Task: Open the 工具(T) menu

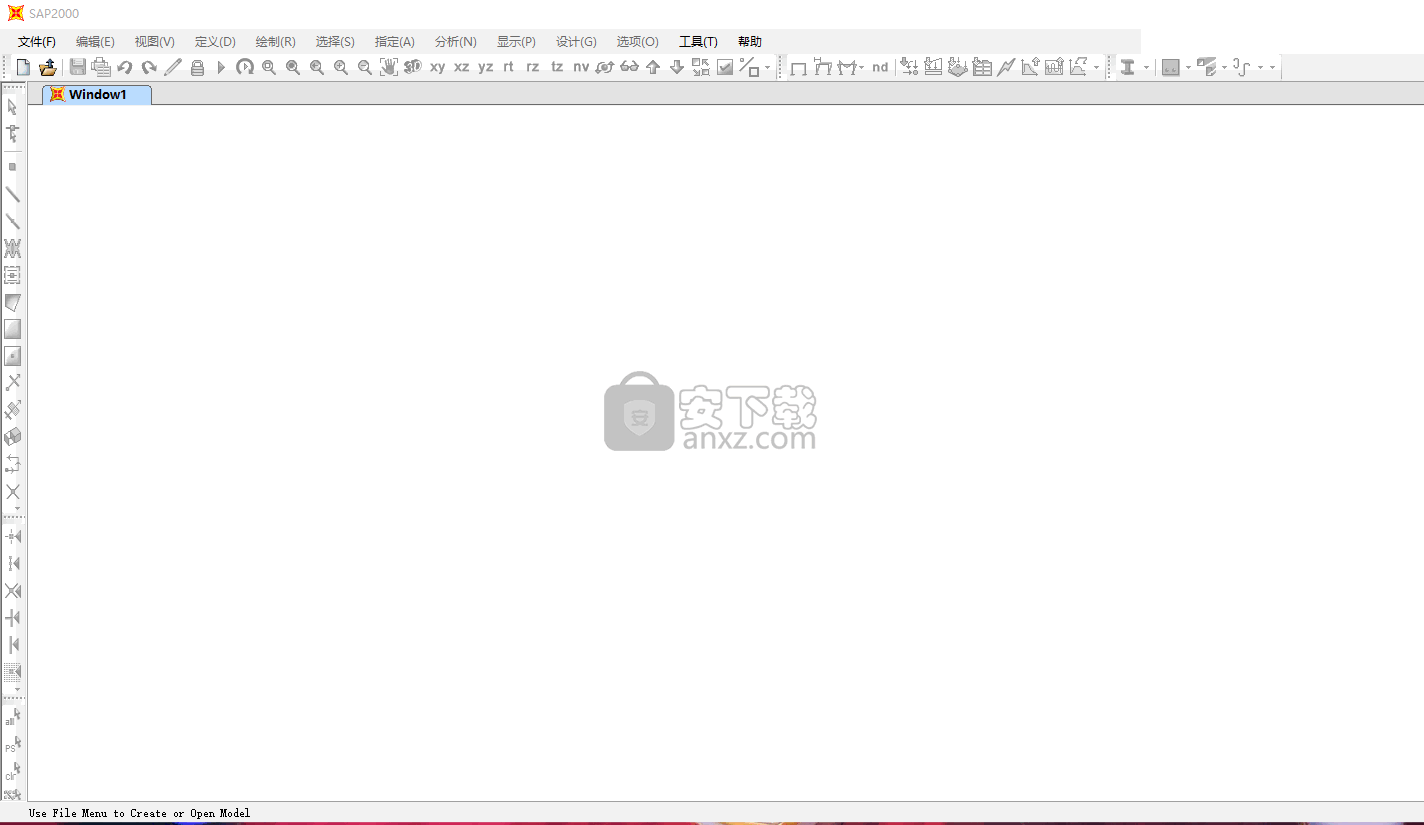Action: pyautogui.click(x=698, y=41)
